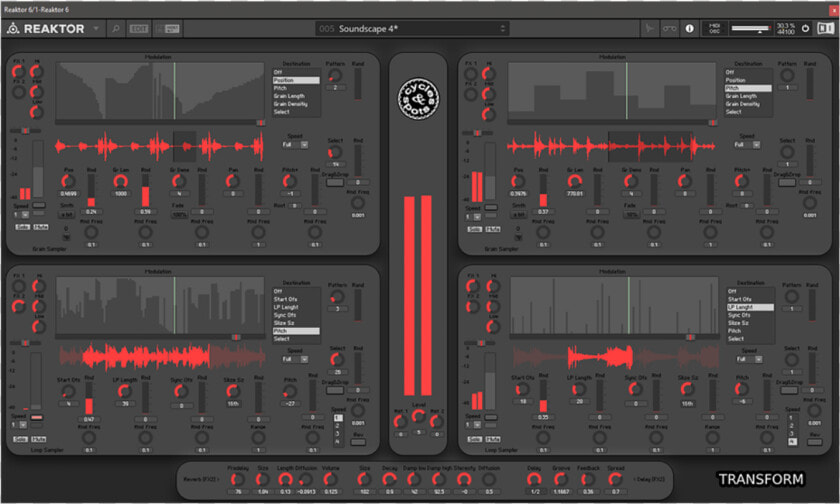Viewport: 840px width, 504px height.
Task: Click Ret. 2 knob in center strip
Action: (437, 422)
